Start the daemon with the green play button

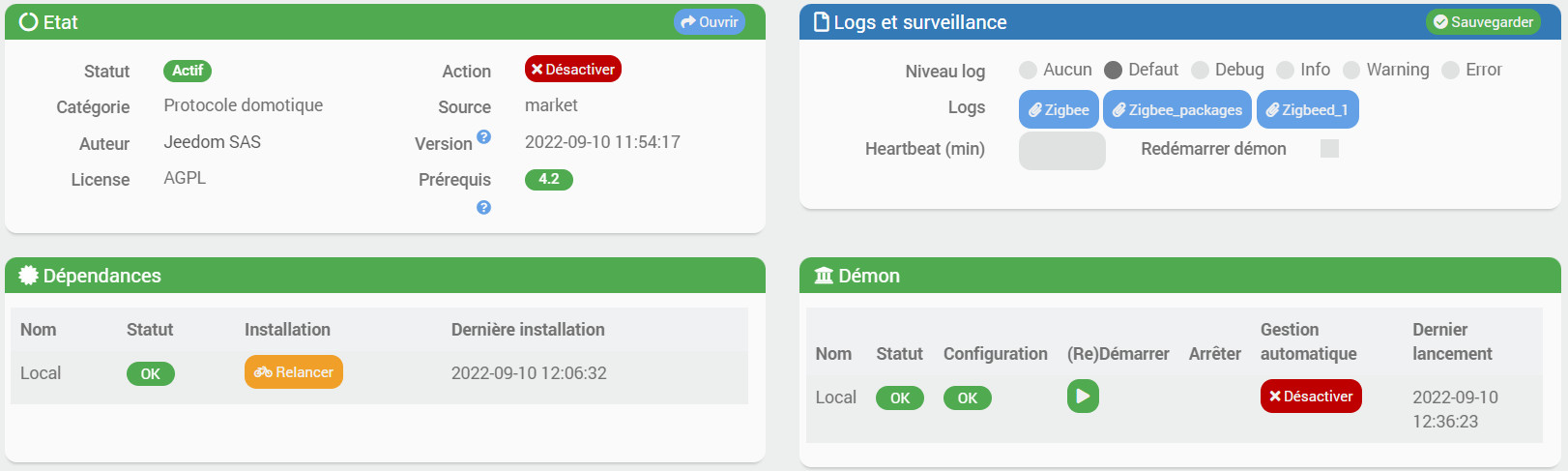click(x=1083, y=397)
